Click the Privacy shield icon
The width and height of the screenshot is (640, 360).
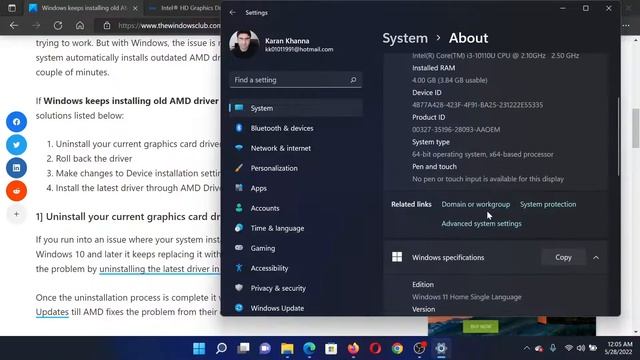point(239,288)
